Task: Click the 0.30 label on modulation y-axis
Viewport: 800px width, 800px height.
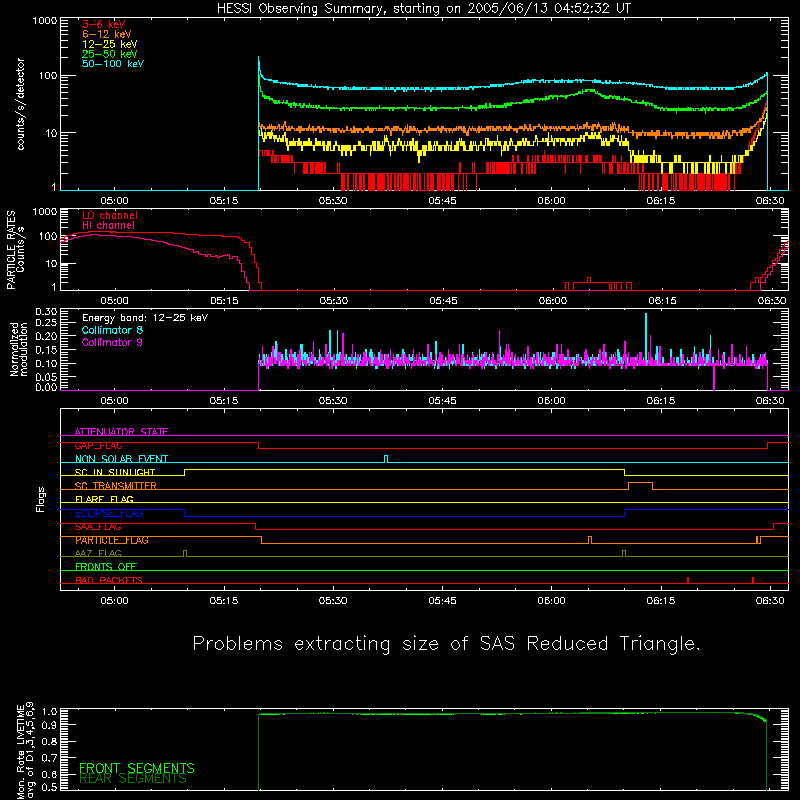Action: pyautogui.click(x=46, y=312)
